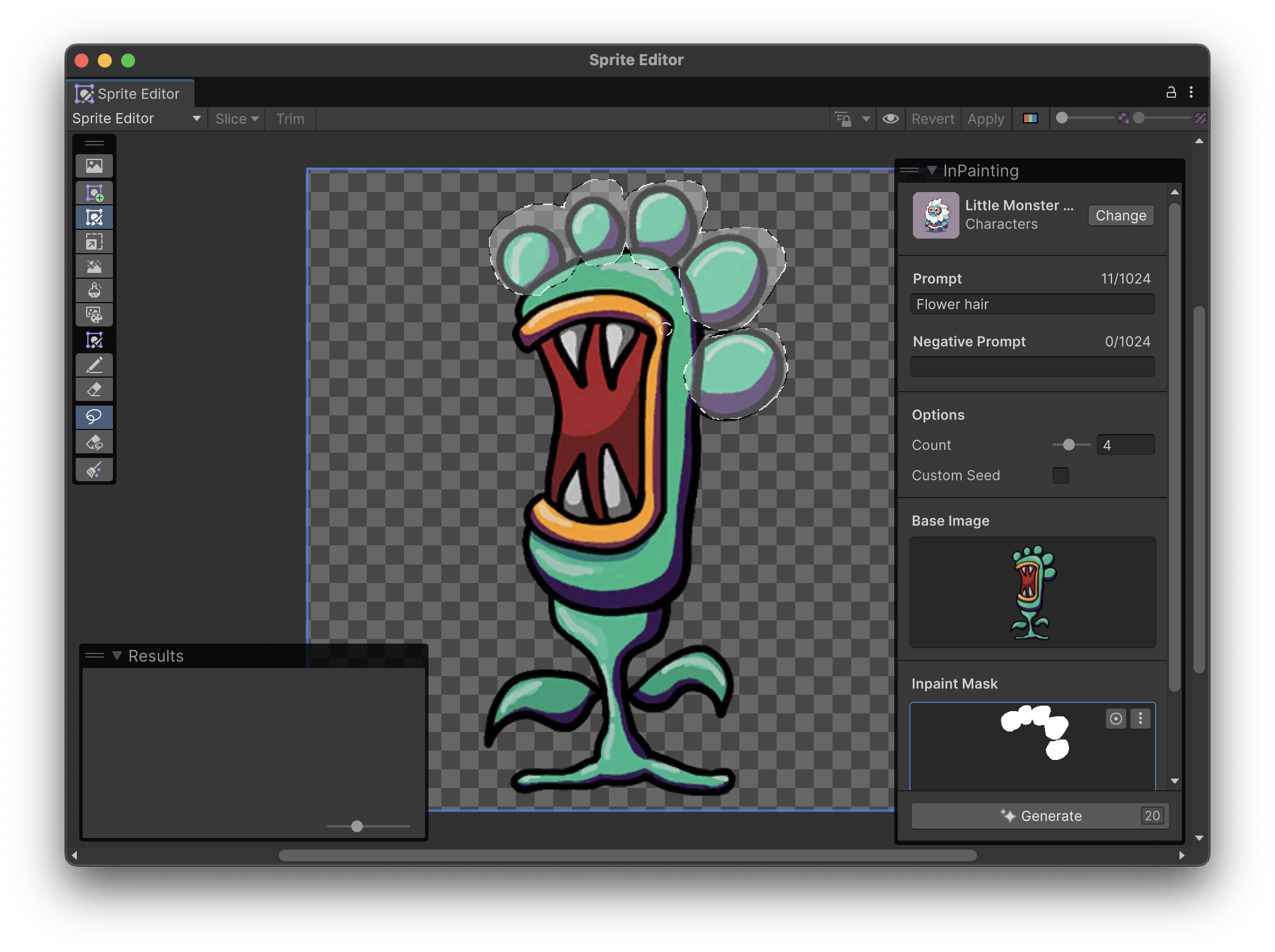
Task: Select the Lasso mask tool
Action: 94,417
